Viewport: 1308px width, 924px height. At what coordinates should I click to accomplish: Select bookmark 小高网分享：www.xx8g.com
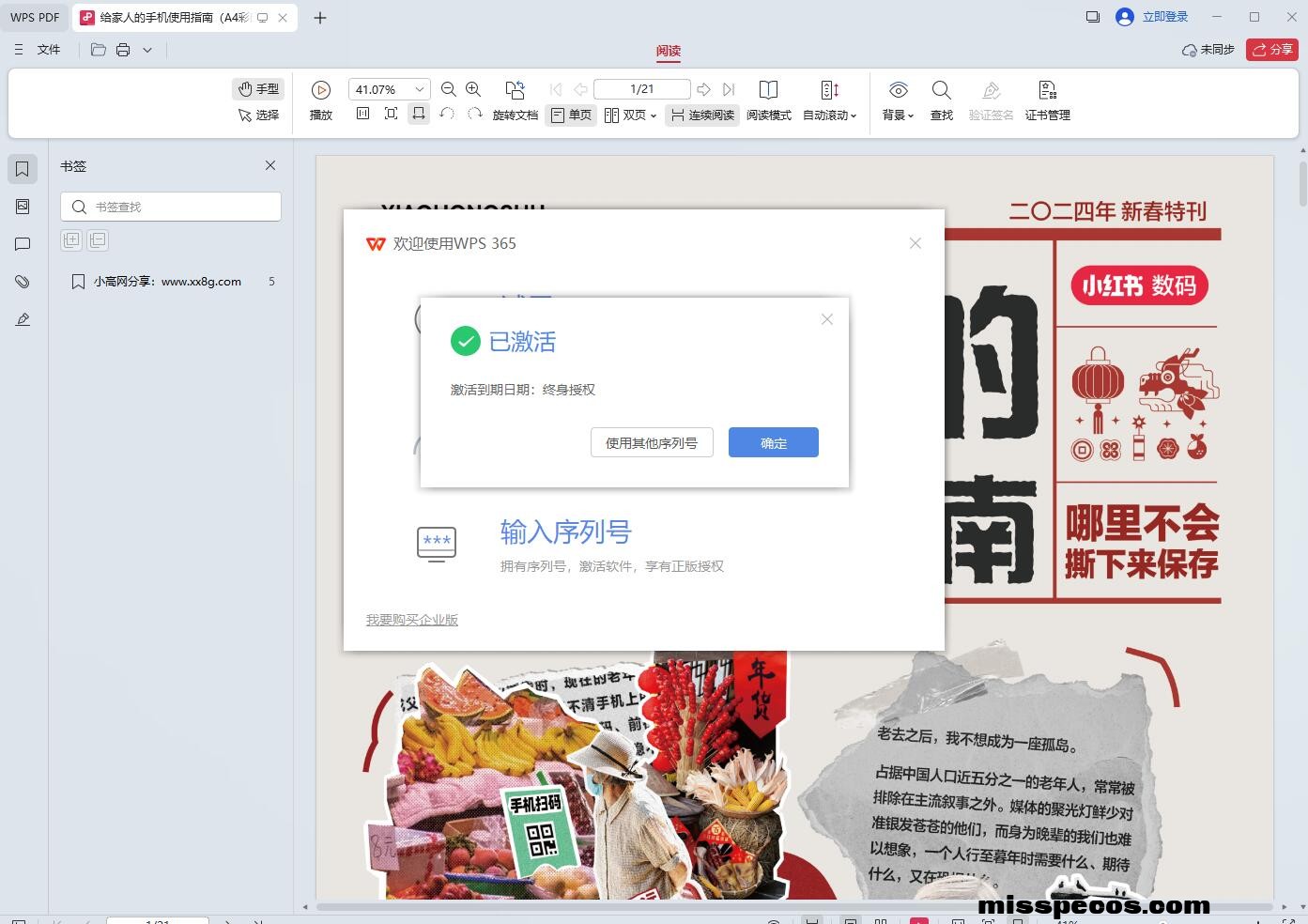pyautogui.click(x=167, y=282)
